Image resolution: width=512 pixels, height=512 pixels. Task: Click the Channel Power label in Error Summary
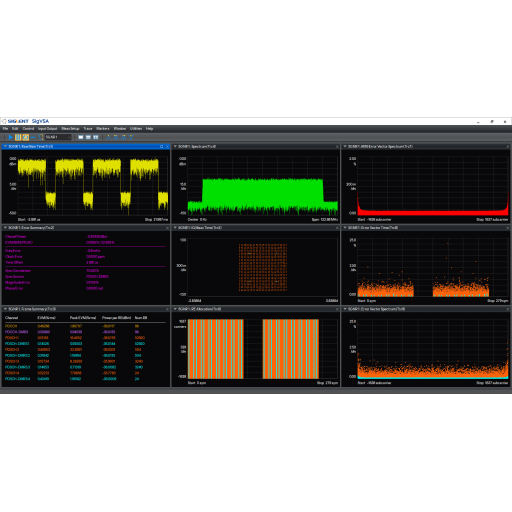pos(15,237)
